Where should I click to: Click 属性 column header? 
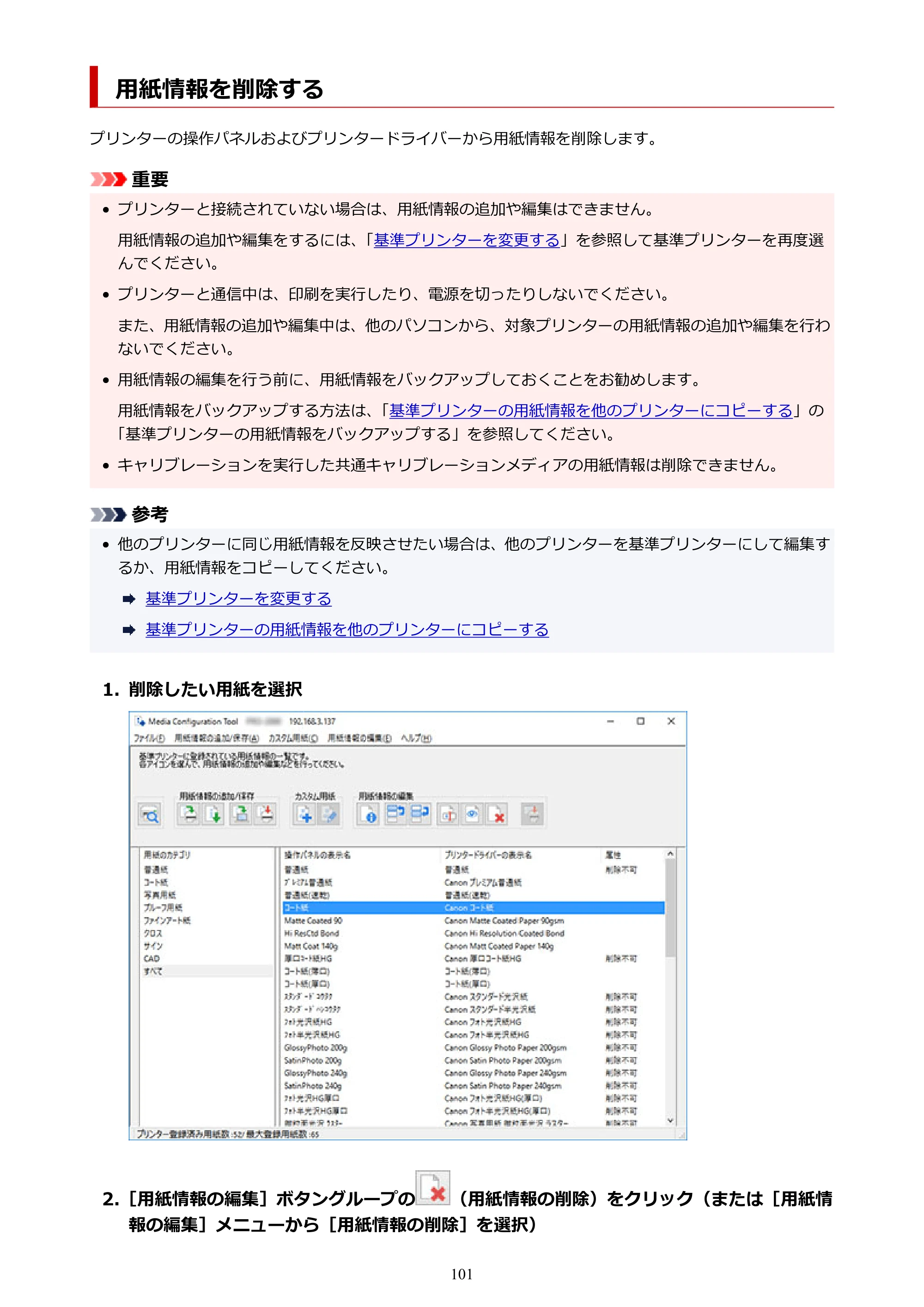(613, 855)
